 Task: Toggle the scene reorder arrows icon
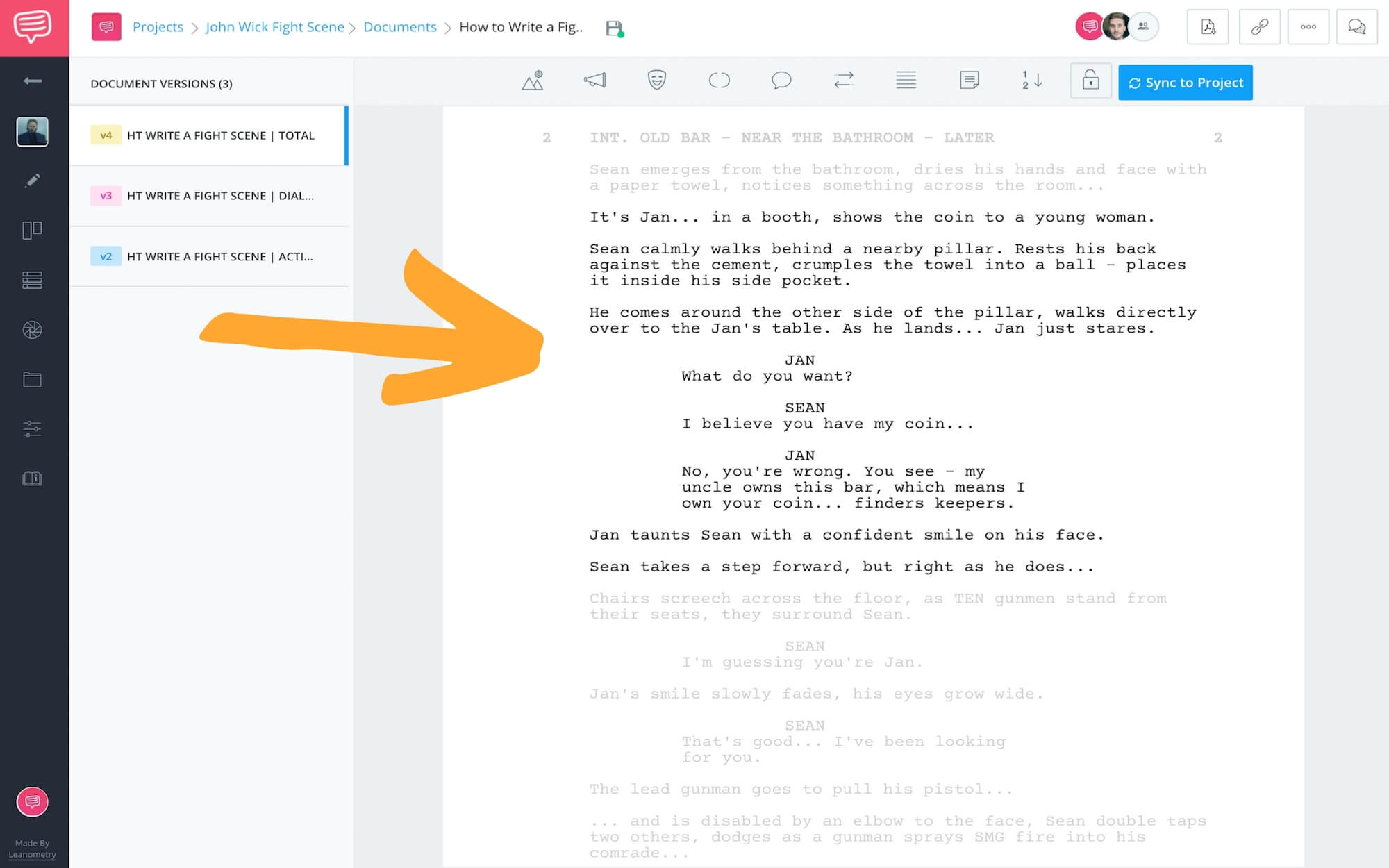(1031, 82)
